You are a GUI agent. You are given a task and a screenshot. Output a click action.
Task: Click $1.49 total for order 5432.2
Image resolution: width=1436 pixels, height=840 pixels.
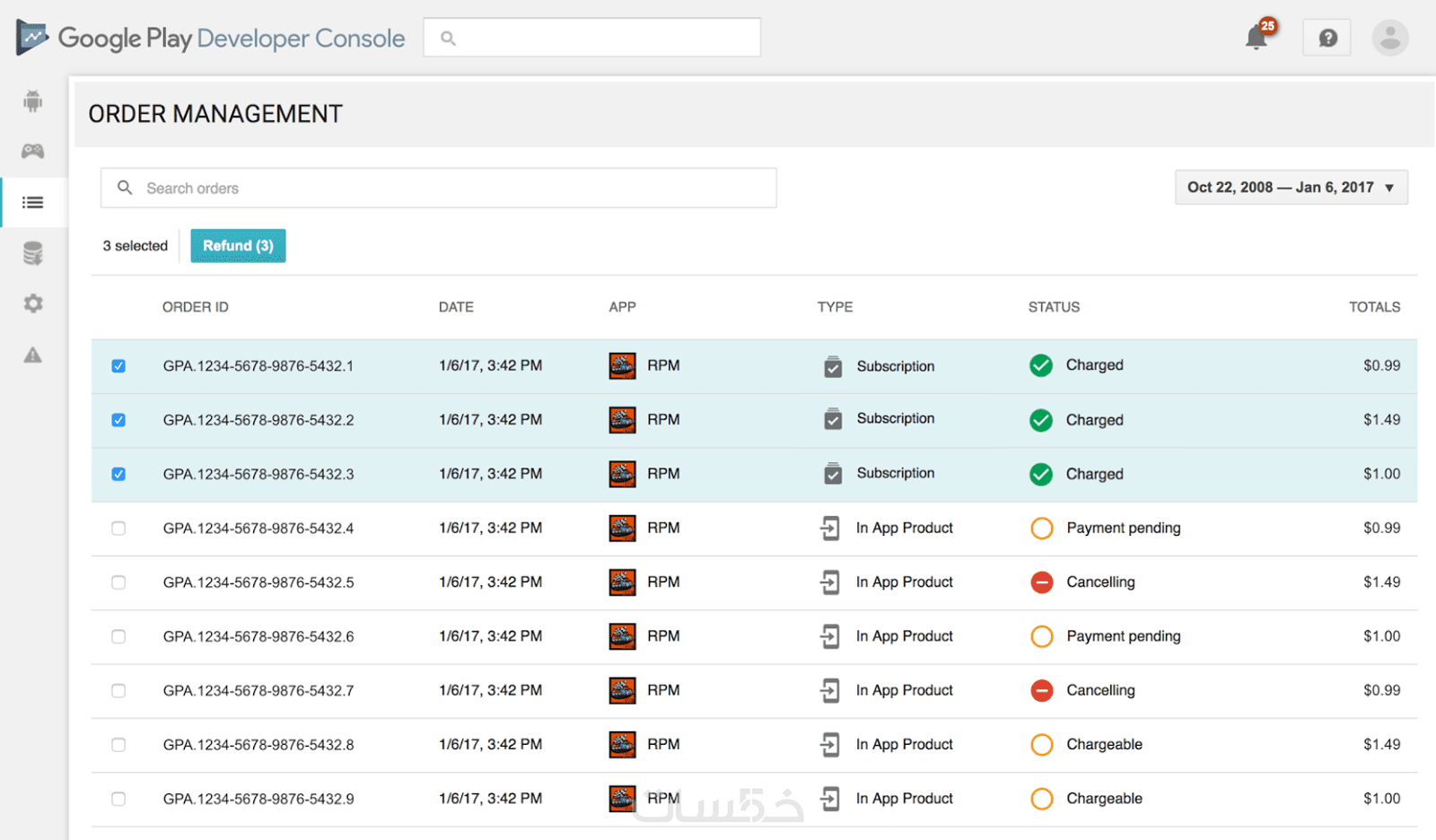1382,419
